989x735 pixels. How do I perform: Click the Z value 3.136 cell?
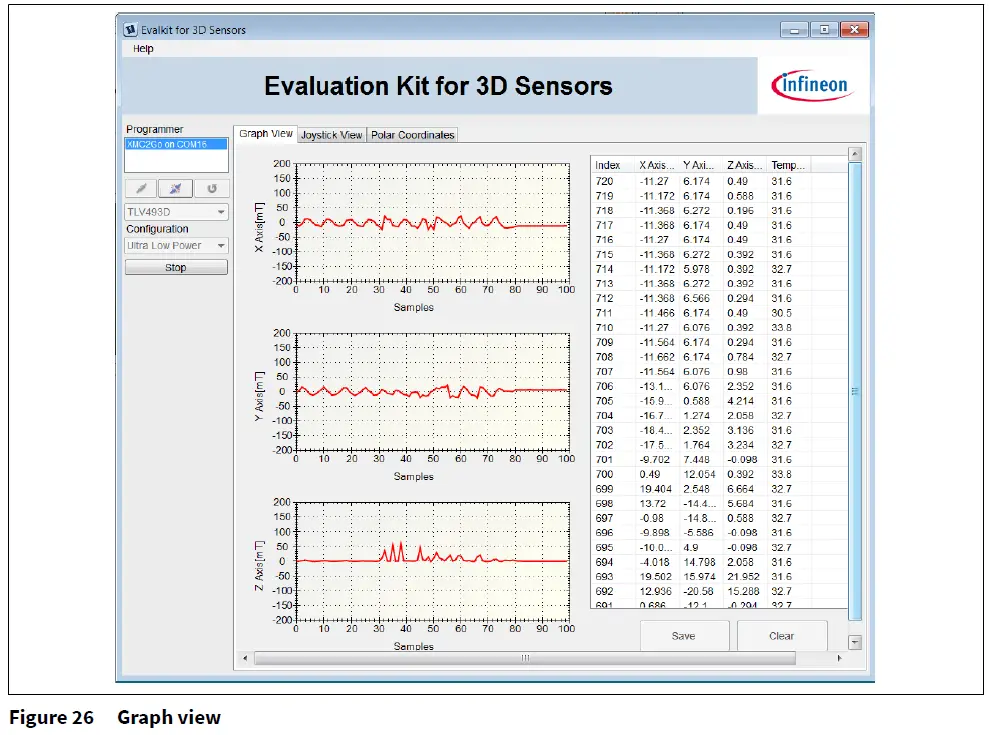pos(740,430)
